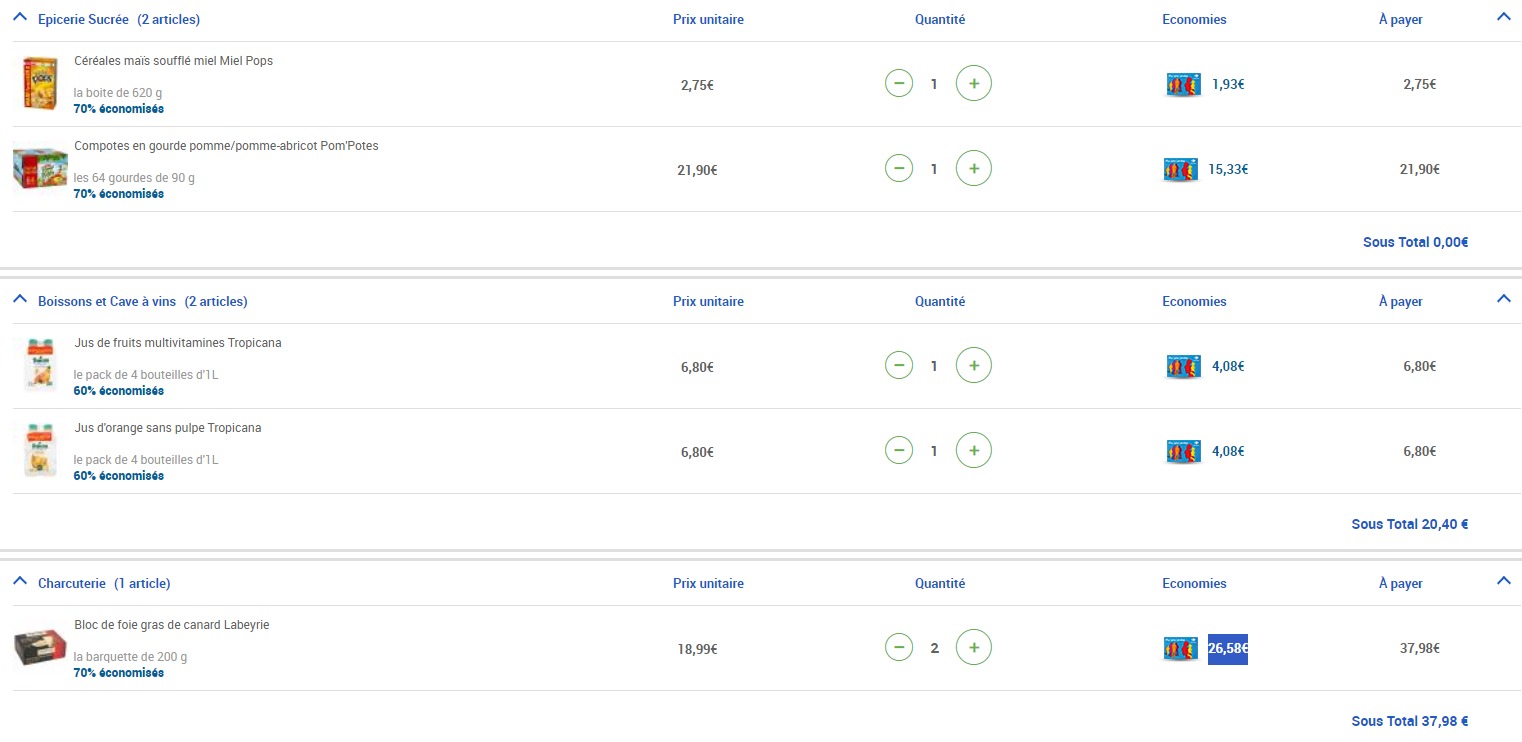
Task: Click loyalty card icon beside 15,33€ savings
Action: click(x=1183, y=170)
